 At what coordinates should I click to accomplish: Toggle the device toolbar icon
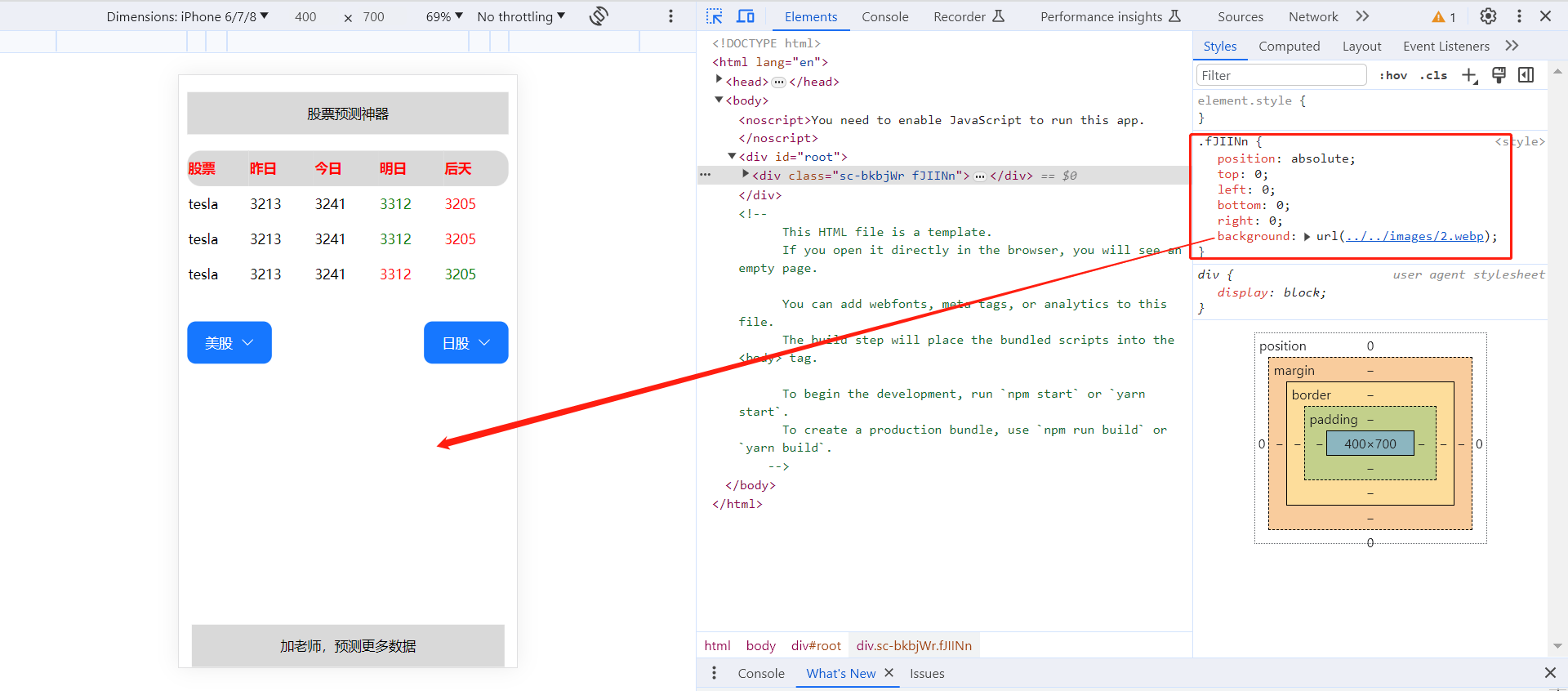tap(746, 16)
